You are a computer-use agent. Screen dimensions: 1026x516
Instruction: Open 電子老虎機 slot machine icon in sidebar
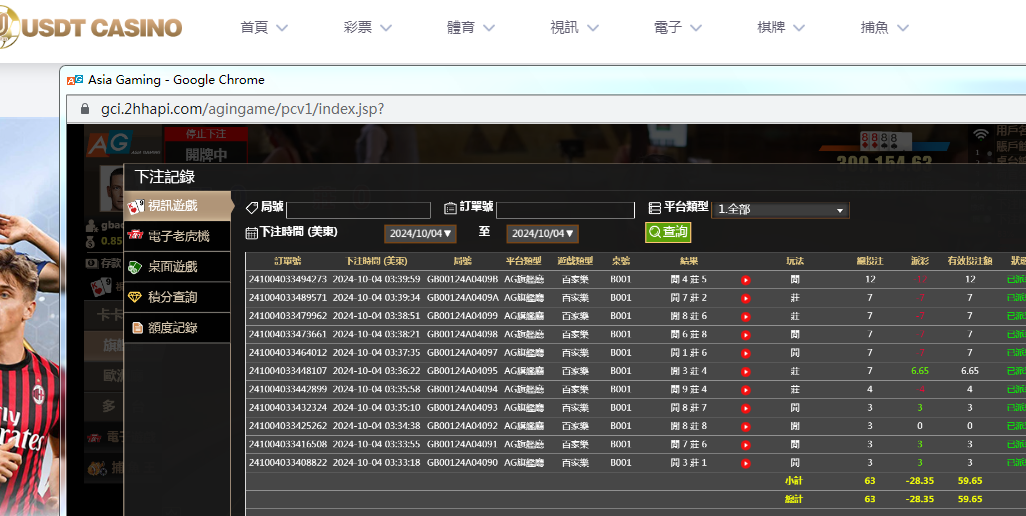click(x=136, y=237)
